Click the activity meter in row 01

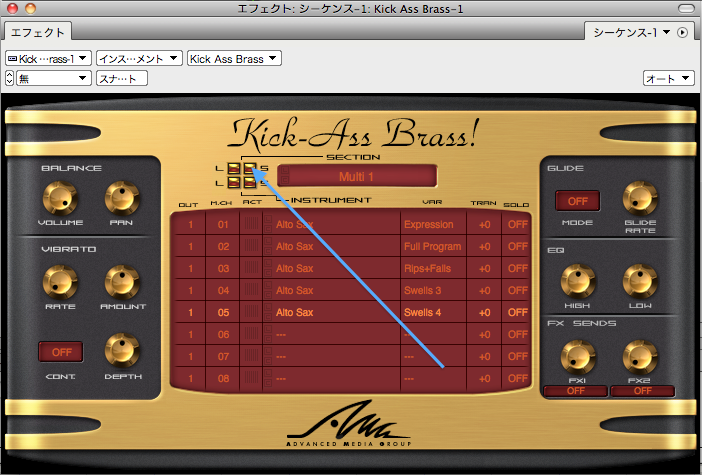pos(251,224)
